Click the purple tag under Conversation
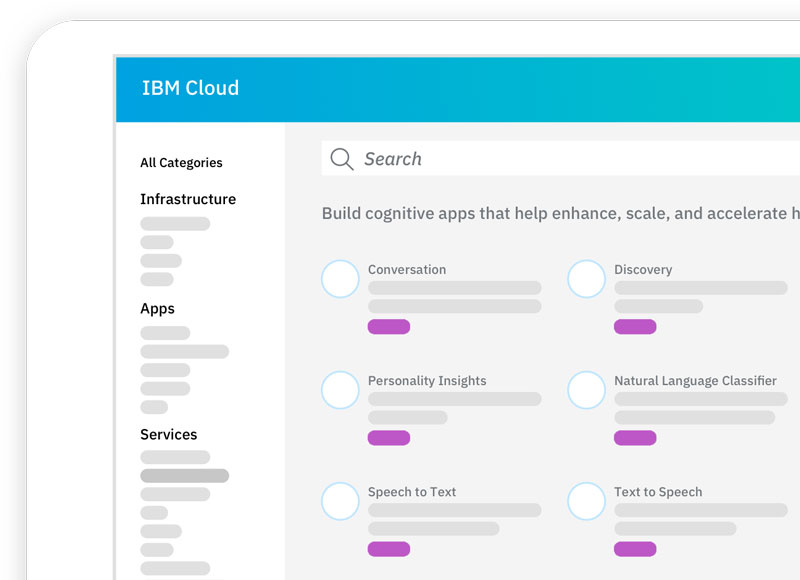 389,326
